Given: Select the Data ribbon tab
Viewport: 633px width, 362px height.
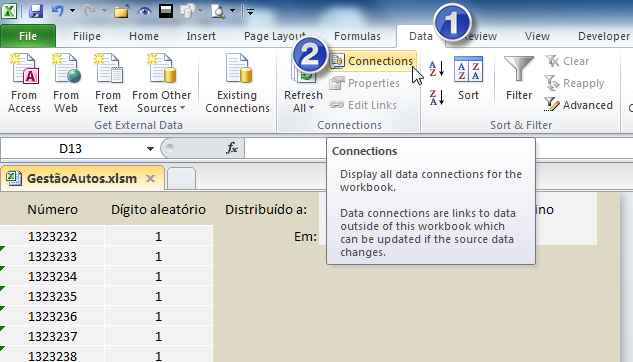Looking at the screenshot, I should click(x=420, y=36).
